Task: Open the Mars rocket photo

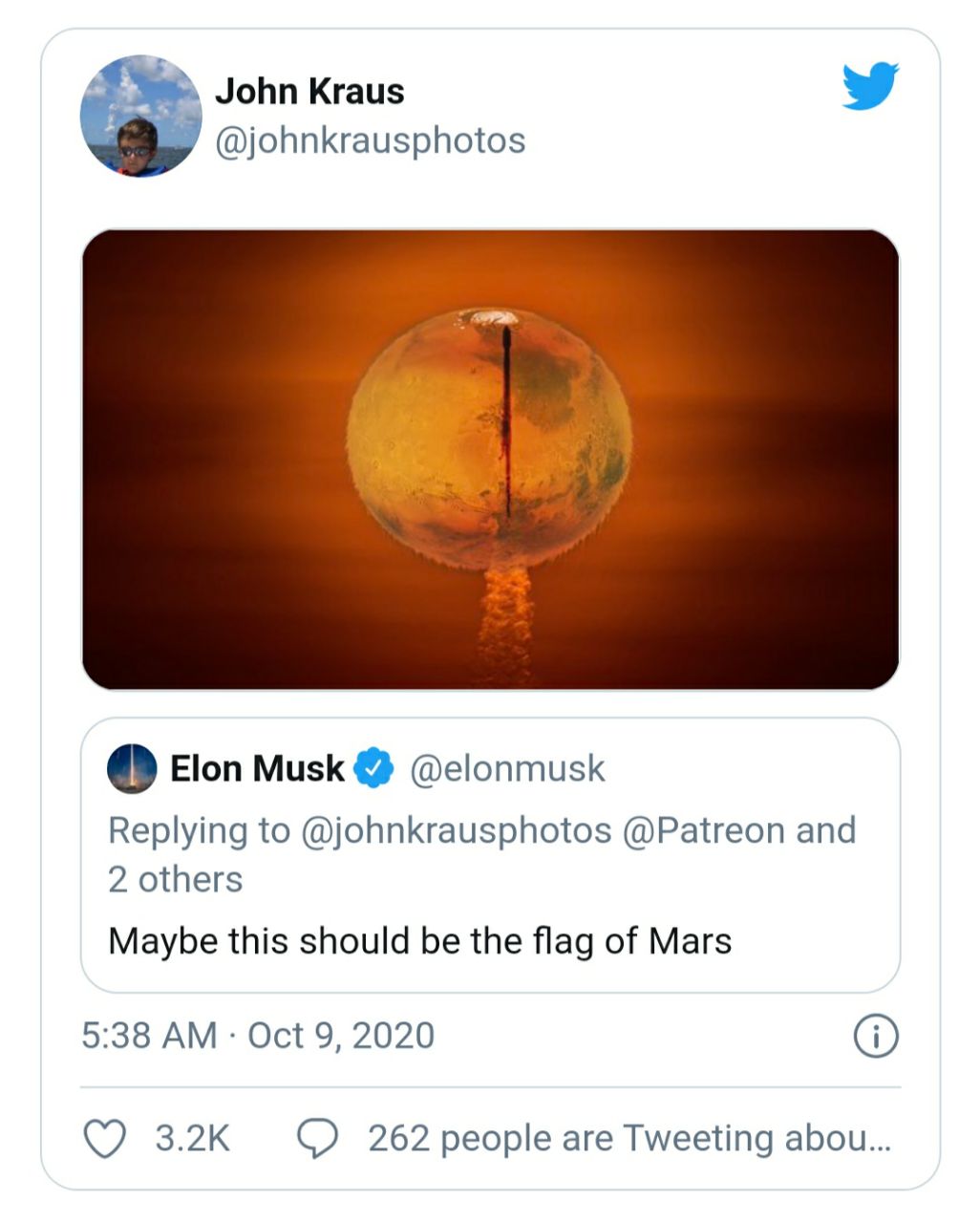Action: pos(490,459)
